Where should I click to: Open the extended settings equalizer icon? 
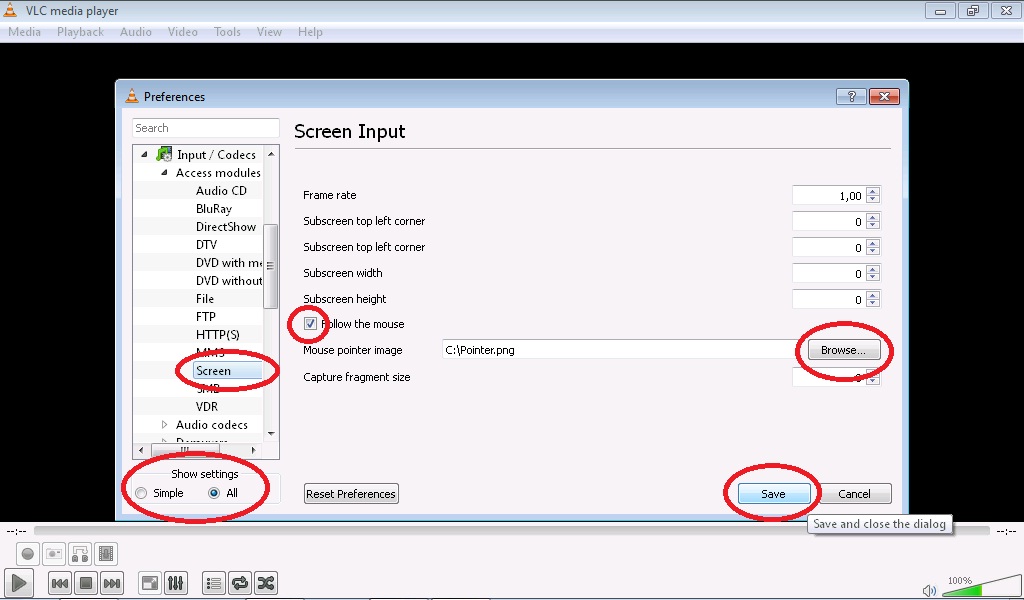coord(176,583)
